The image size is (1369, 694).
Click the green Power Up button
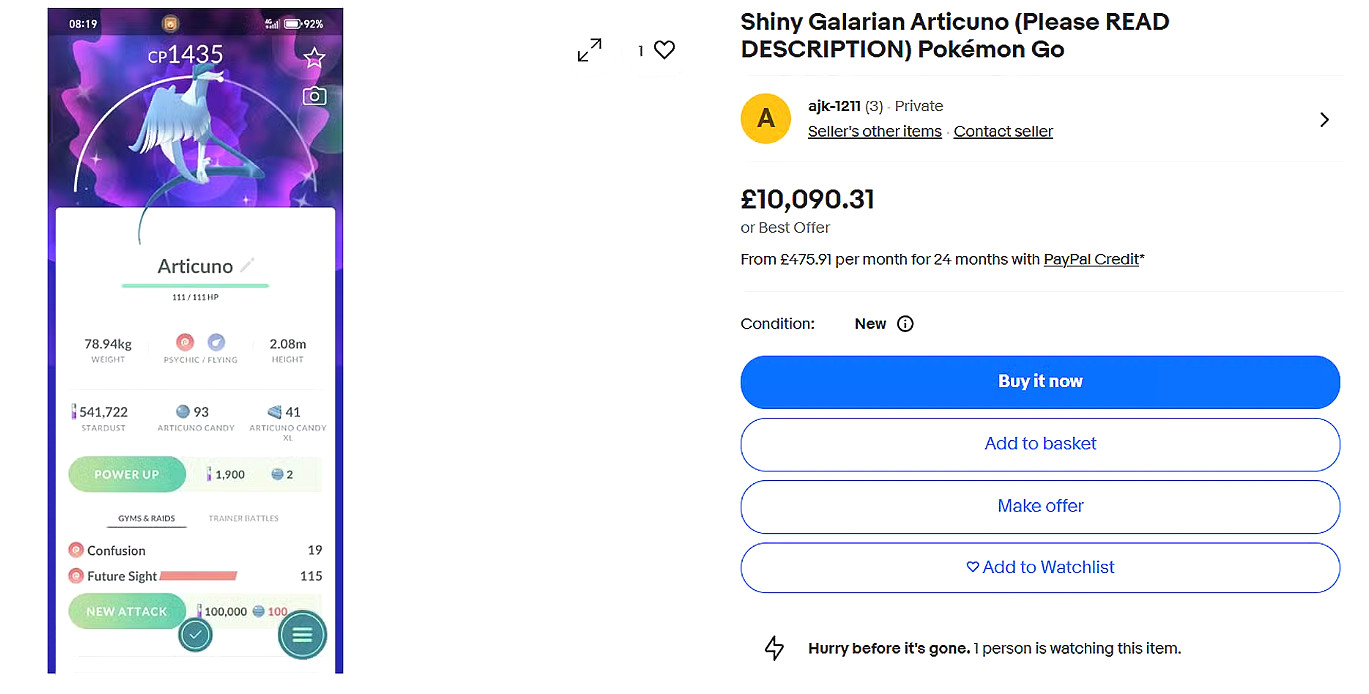(127, 475)
